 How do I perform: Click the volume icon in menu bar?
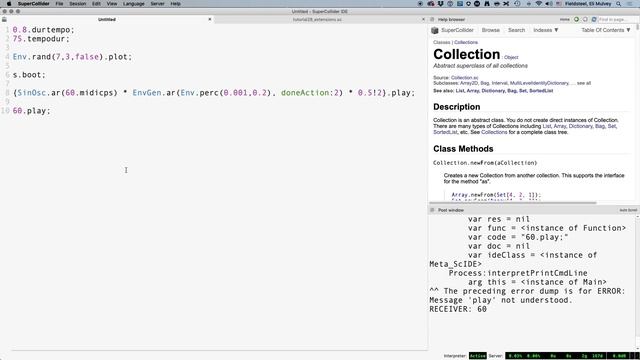coord(549,4)
